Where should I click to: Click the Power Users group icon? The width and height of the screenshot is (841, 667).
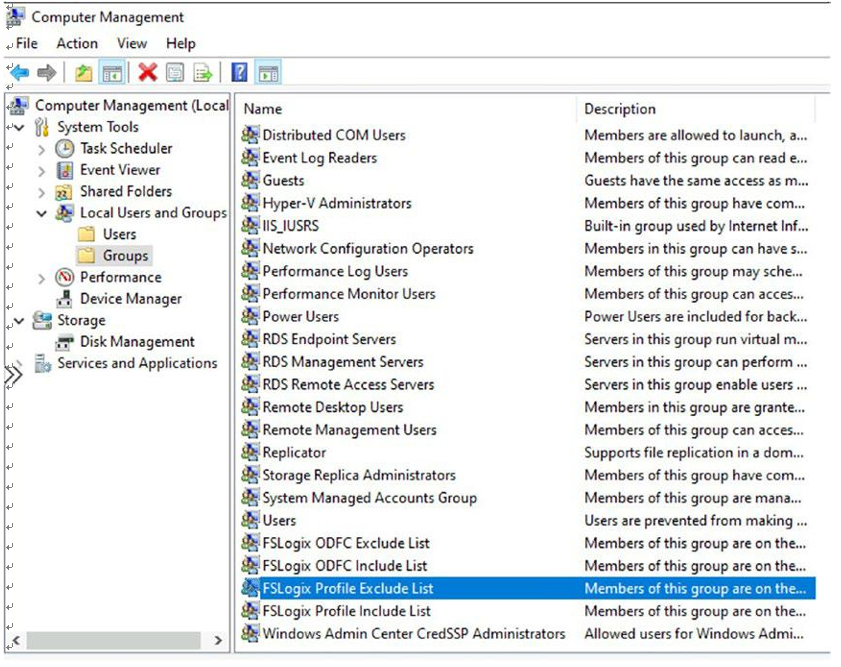pyautogui.click(x=250, y=316)
